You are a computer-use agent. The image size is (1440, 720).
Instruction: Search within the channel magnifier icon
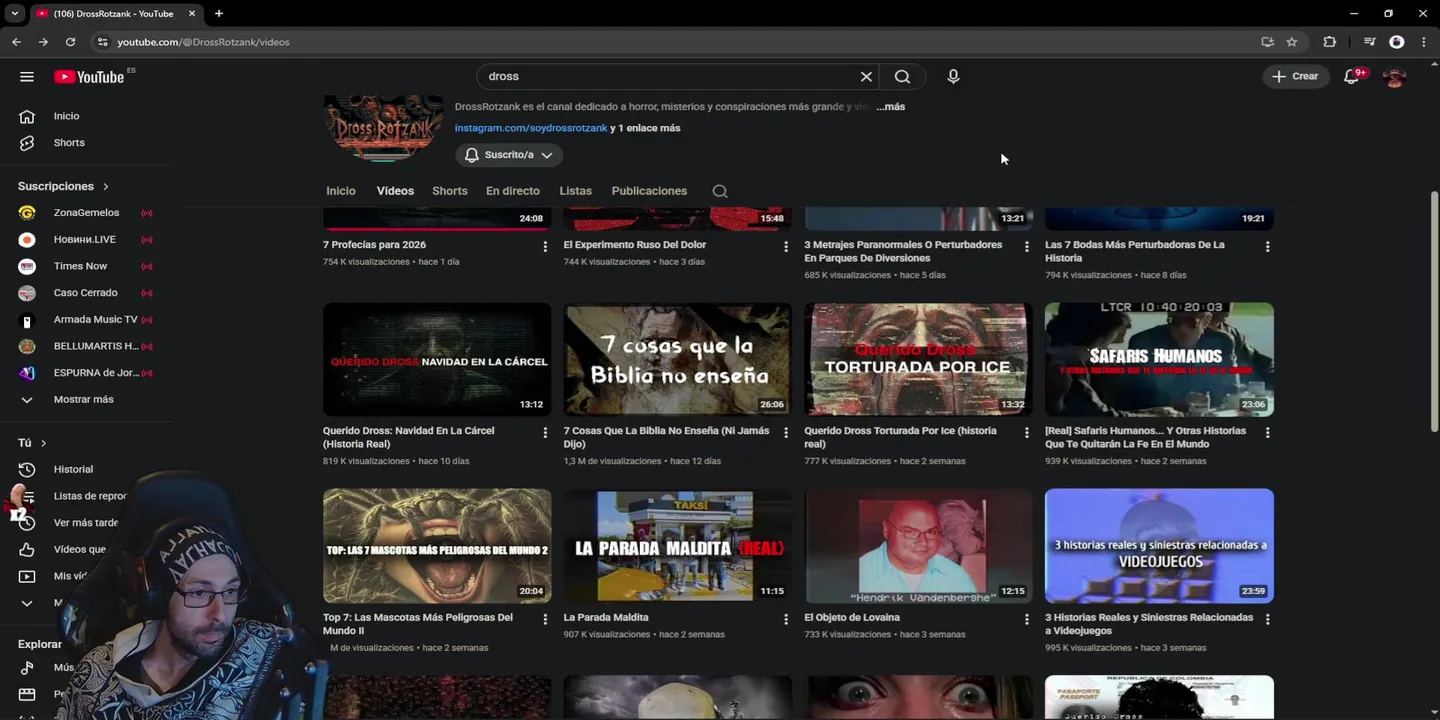720,191
